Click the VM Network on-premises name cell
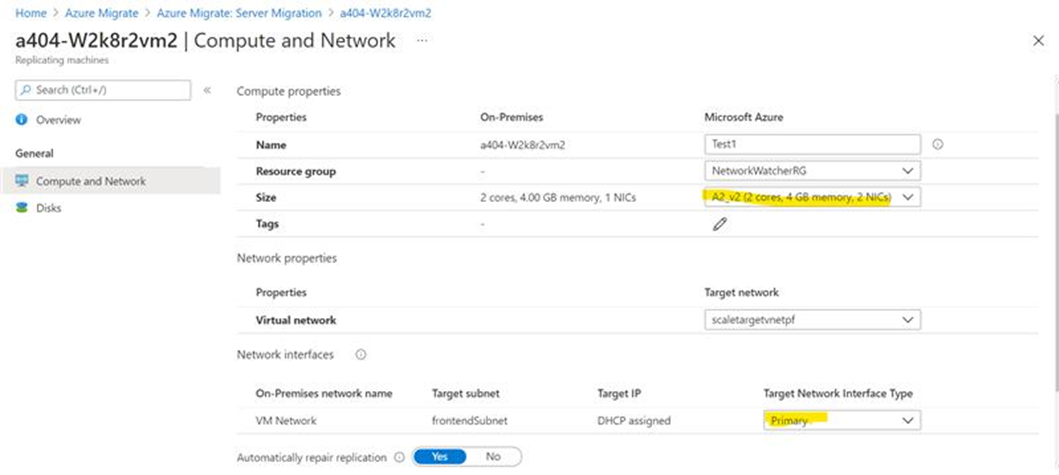This screenshot has height=475, width=1059. tap(286, 420)
